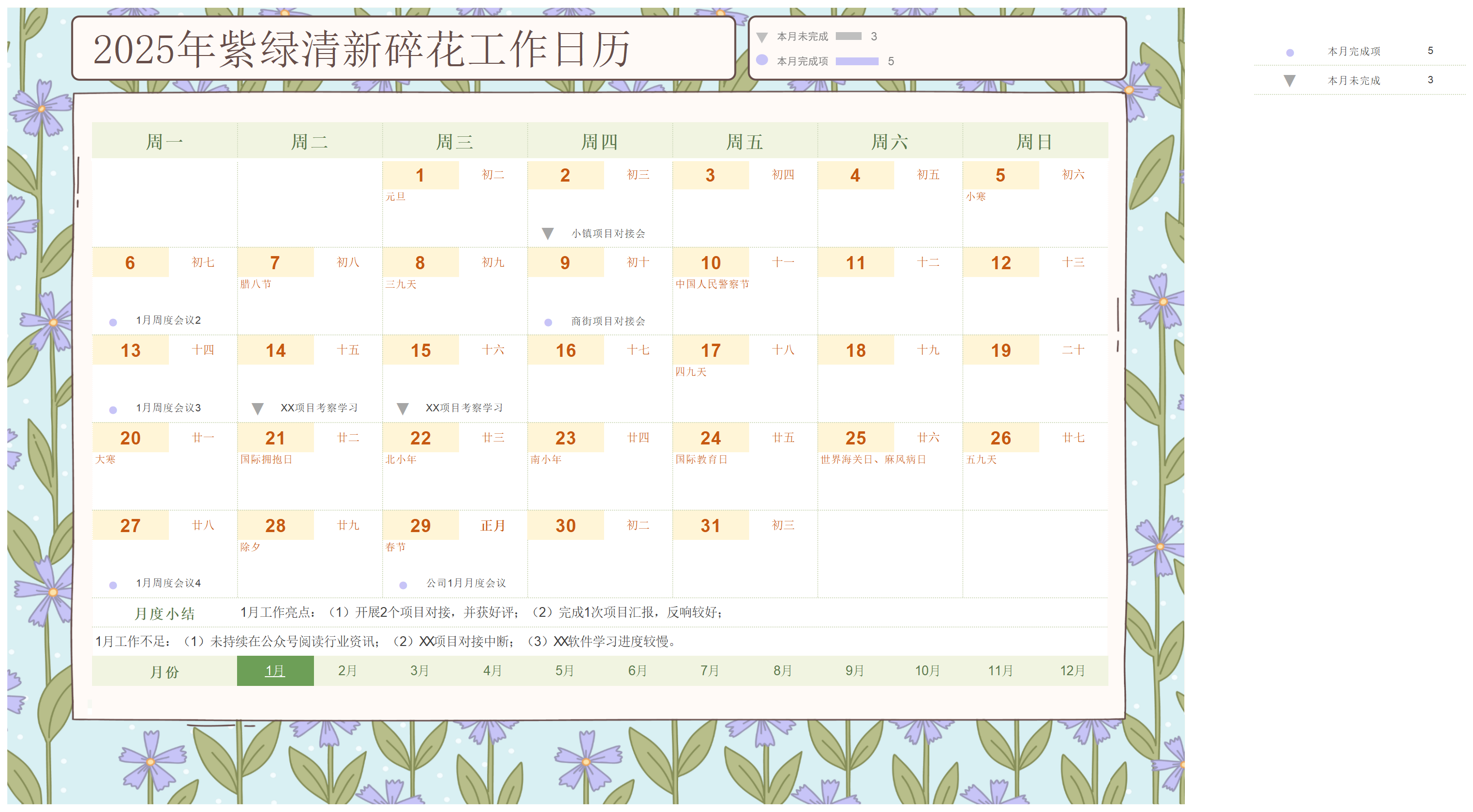Screen dimensions: 1473x812
Task: Click the 中国人民警察节 label
Action: click(x=712, y=284)
